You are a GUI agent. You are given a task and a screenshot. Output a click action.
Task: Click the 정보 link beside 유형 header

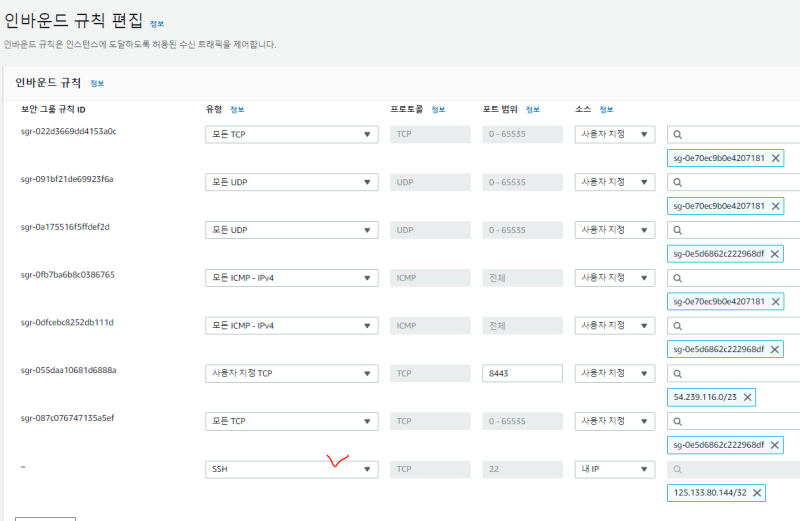click(237, 109)
